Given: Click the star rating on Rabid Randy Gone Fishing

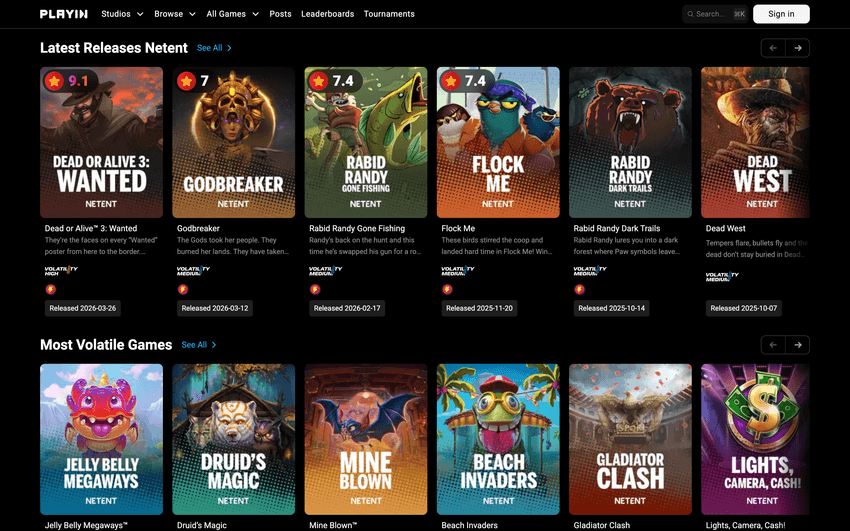Looking at the screenshot, I should (x=333, y=81).
